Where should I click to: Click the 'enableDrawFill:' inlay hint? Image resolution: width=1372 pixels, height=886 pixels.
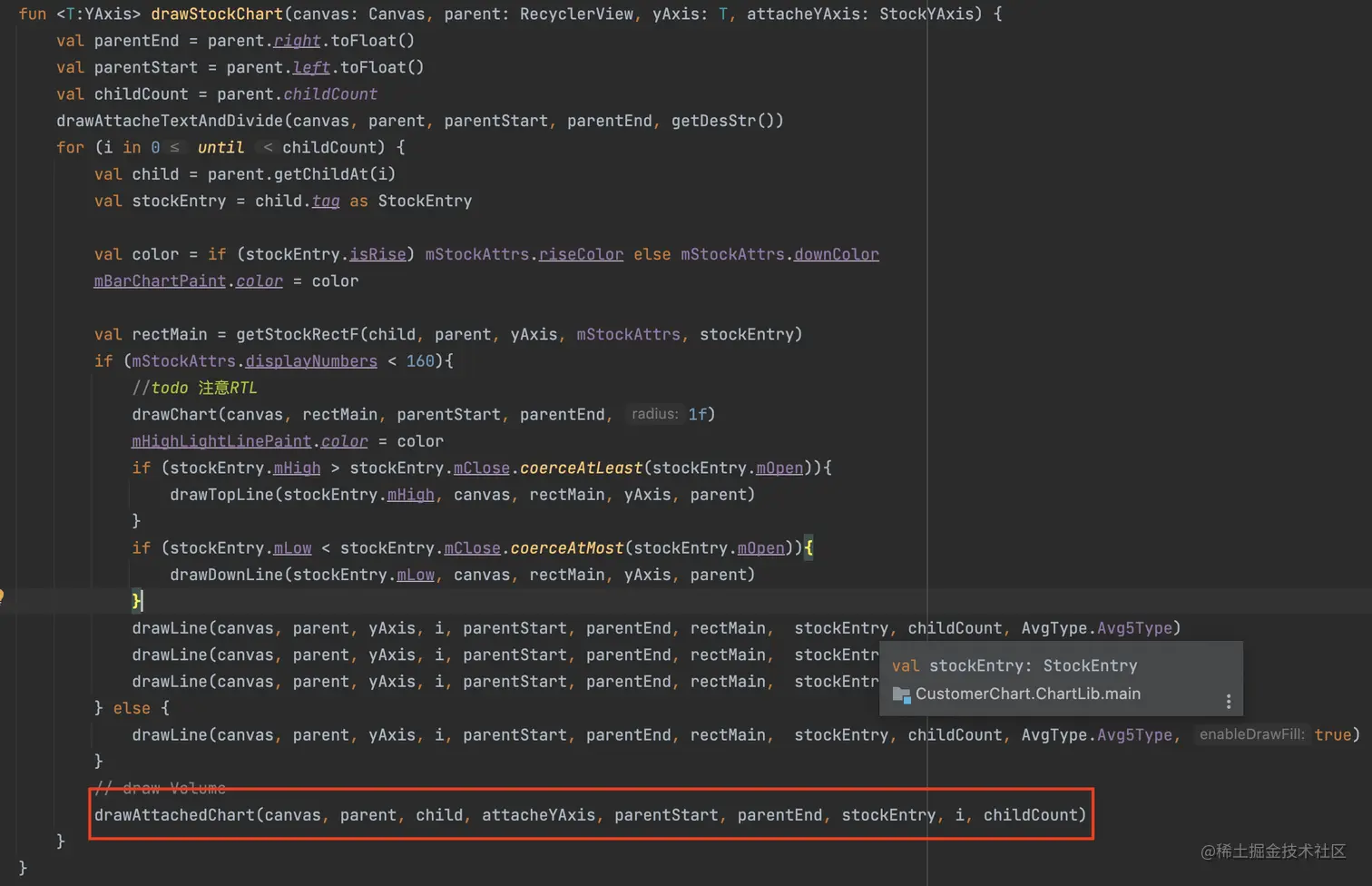coord(1252,734)
